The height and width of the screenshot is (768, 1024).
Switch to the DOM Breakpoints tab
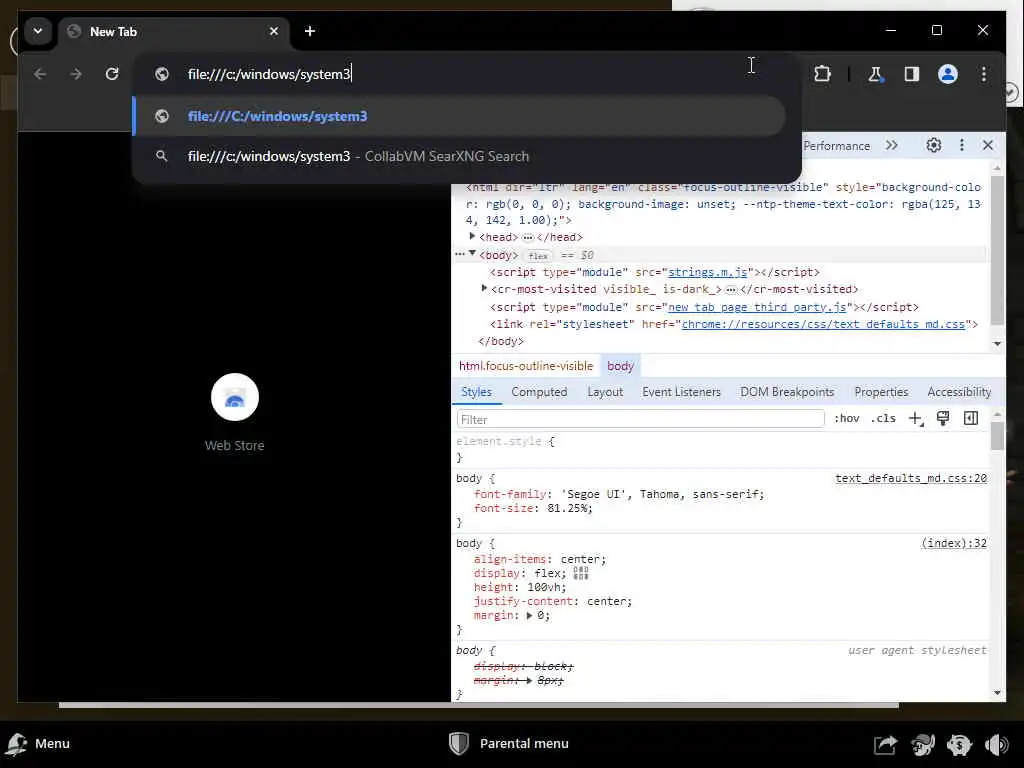pyautogui.click(x=787, y=392)
